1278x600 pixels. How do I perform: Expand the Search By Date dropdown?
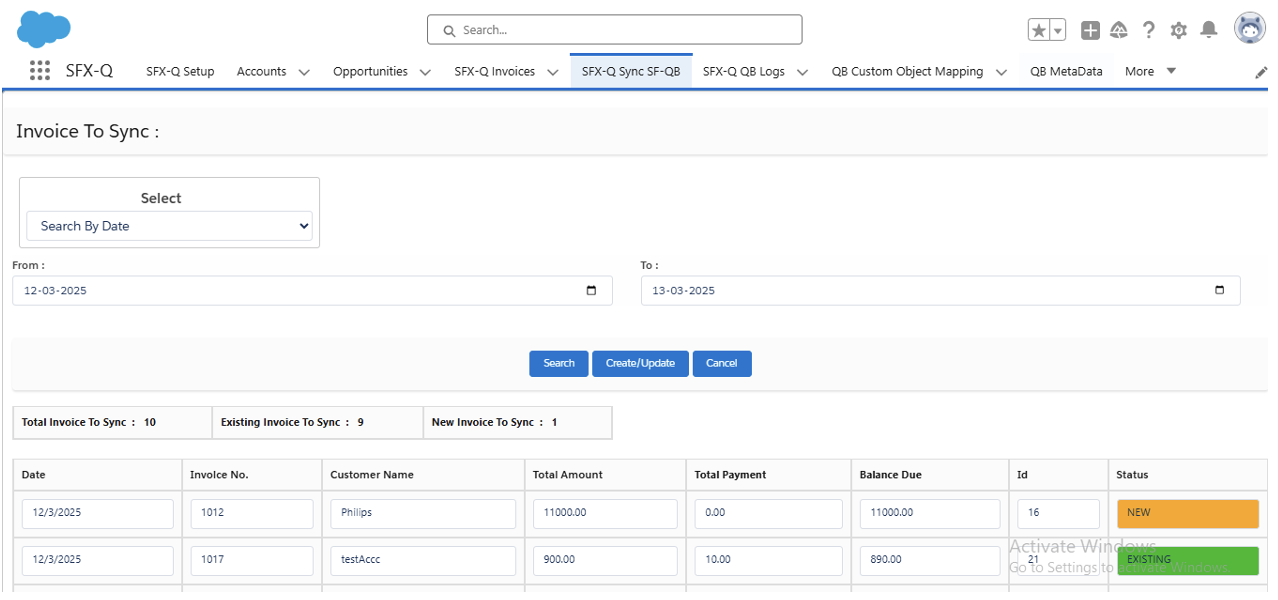click(169, 226)
